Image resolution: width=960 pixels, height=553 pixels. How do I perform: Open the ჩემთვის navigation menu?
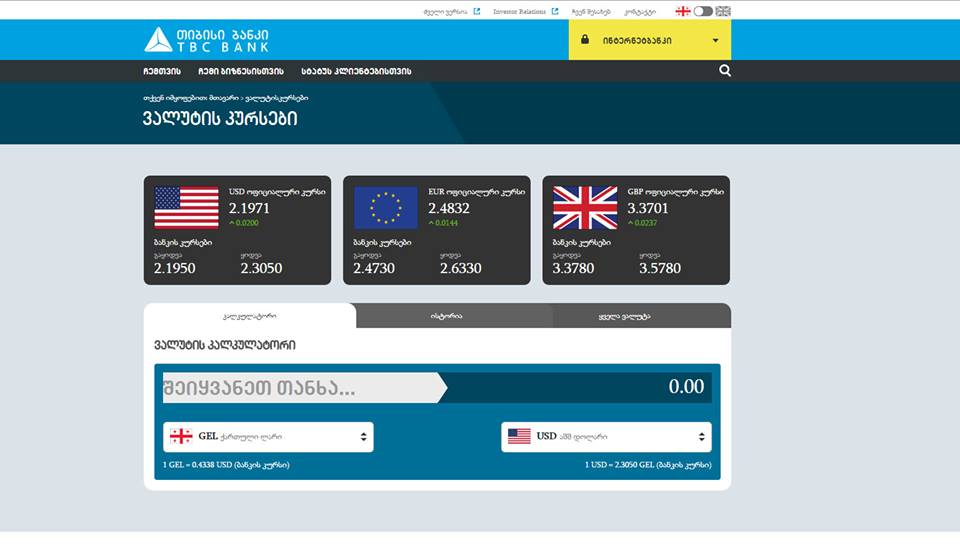pos(162,71)
